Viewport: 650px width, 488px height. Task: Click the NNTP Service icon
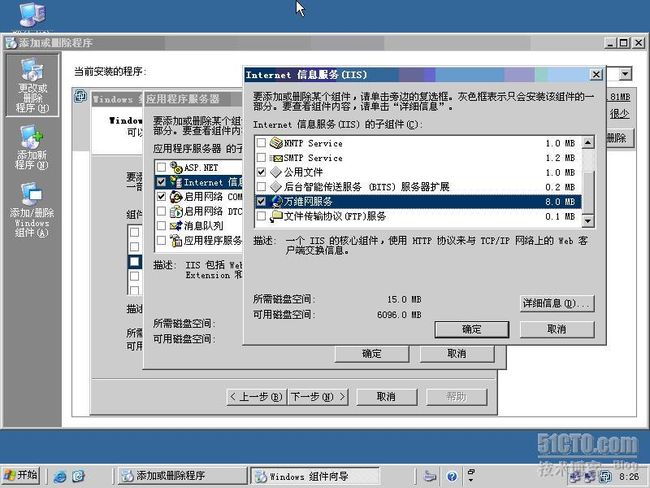[276, 143]
